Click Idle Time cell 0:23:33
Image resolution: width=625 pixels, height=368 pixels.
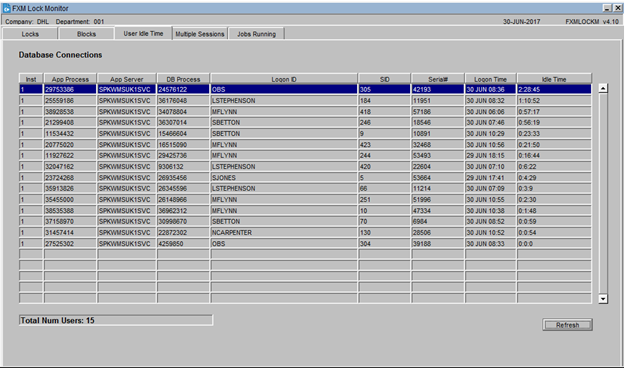(x=554, y=134)
